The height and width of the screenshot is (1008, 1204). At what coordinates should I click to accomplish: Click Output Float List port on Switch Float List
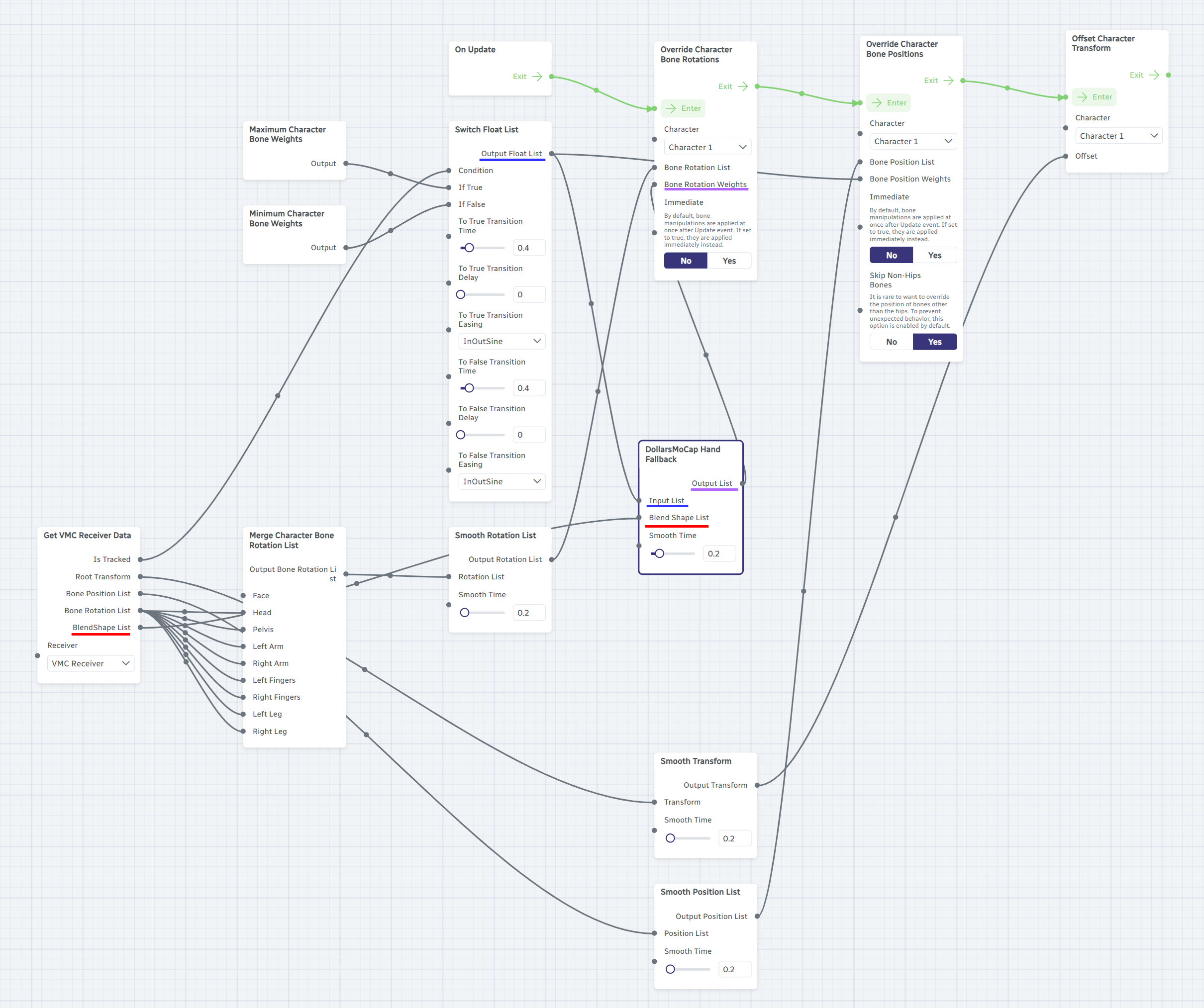(x=552, y=154)
